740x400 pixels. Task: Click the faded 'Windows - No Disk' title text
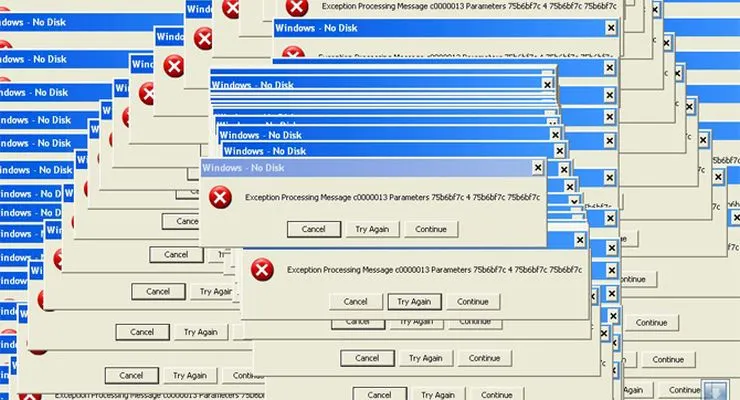[244, 168]
